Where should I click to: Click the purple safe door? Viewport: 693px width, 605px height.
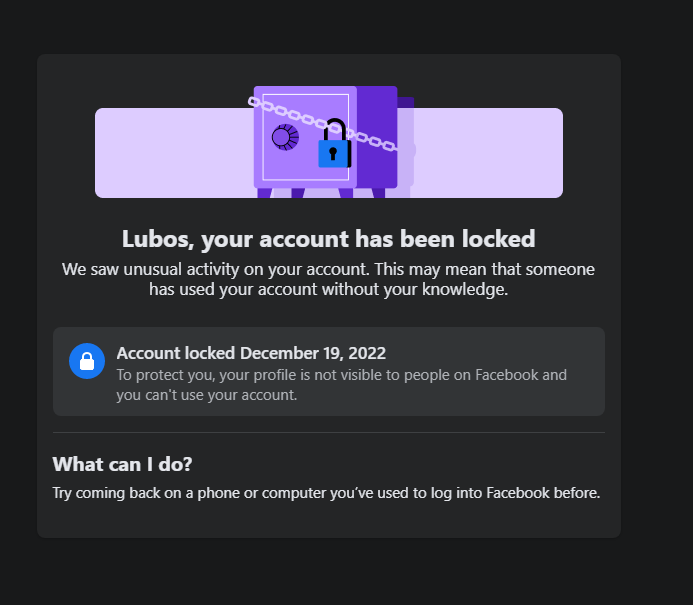click(x=303, y=165)
